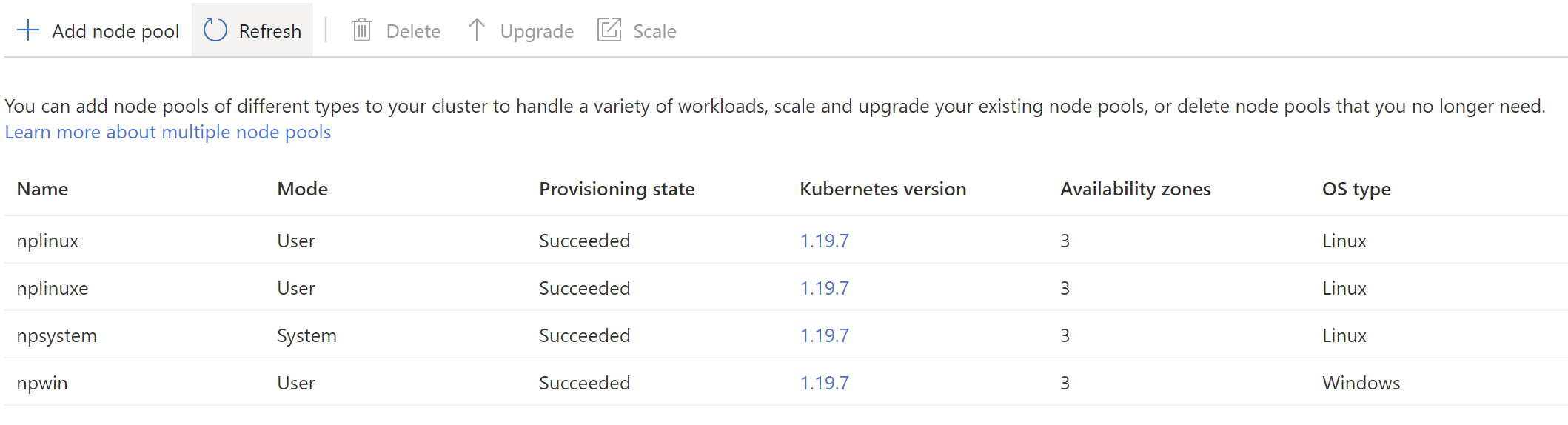Click the Upgrade arrow icon

click(x=477, y=30)
